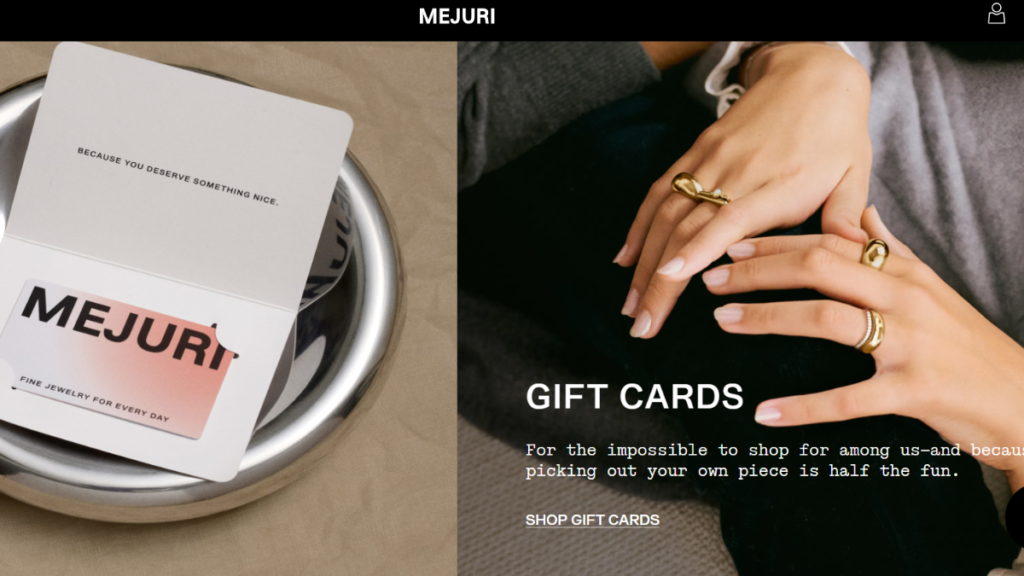Open the shopping bag icon
Image resolution: width=1024 pixels, height=576 pixels.
pos(996,14)
